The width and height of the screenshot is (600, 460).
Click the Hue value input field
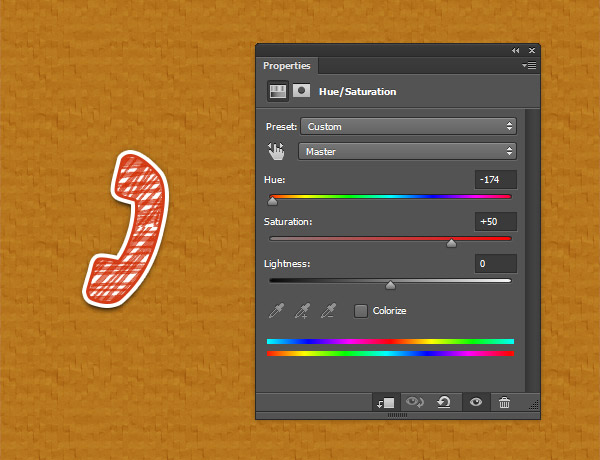[496, 179]
